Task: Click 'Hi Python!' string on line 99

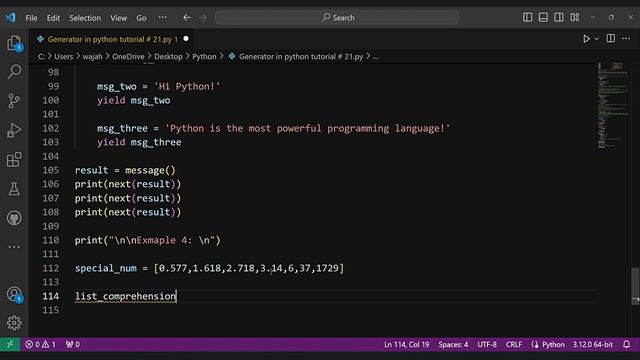Action: click(x=187, y=87)
